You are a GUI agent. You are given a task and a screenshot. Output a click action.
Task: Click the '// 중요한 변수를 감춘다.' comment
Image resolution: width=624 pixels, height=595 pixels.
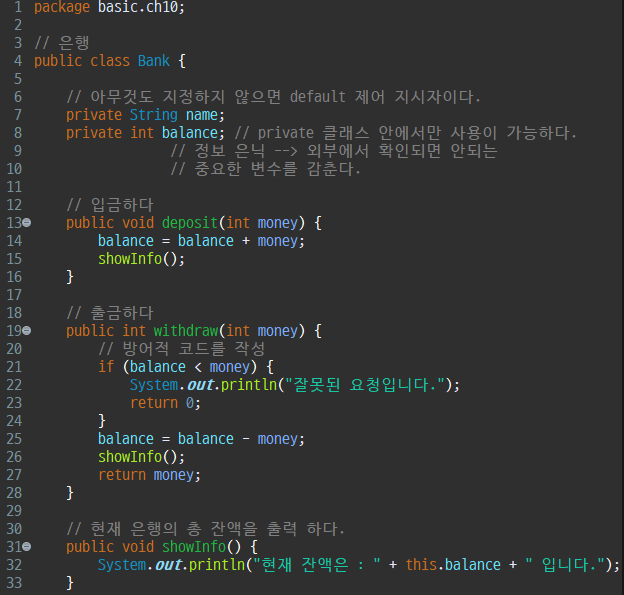265,169
